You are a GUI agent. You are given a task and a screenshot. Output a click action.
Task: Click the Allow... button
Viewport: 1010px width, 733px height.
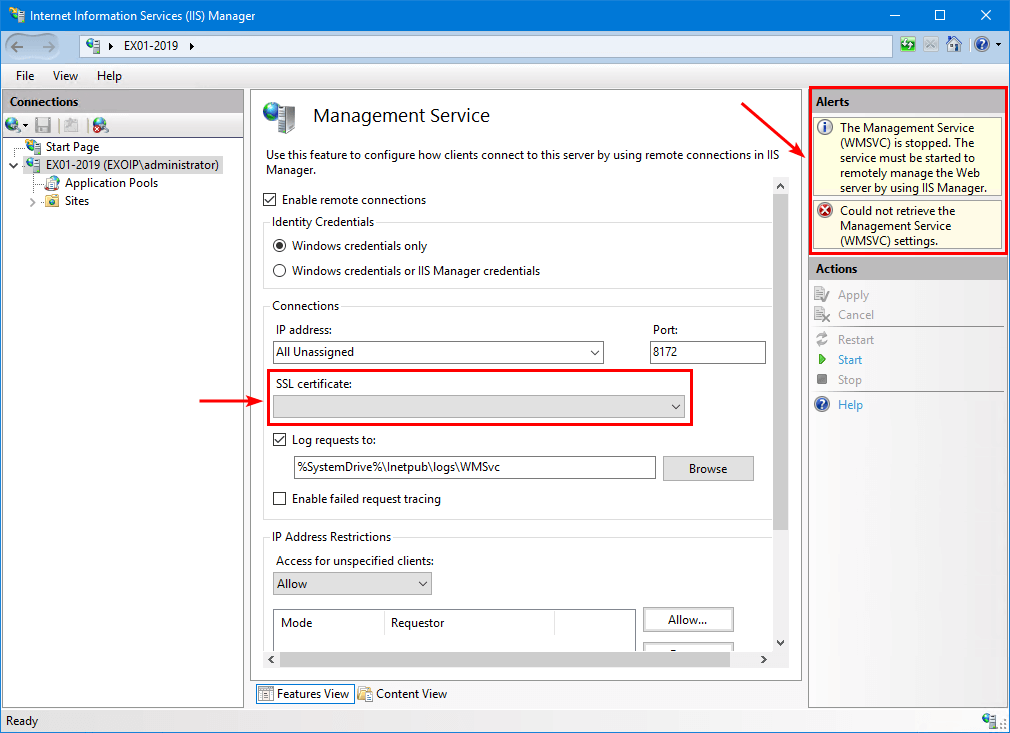[687, 620]
